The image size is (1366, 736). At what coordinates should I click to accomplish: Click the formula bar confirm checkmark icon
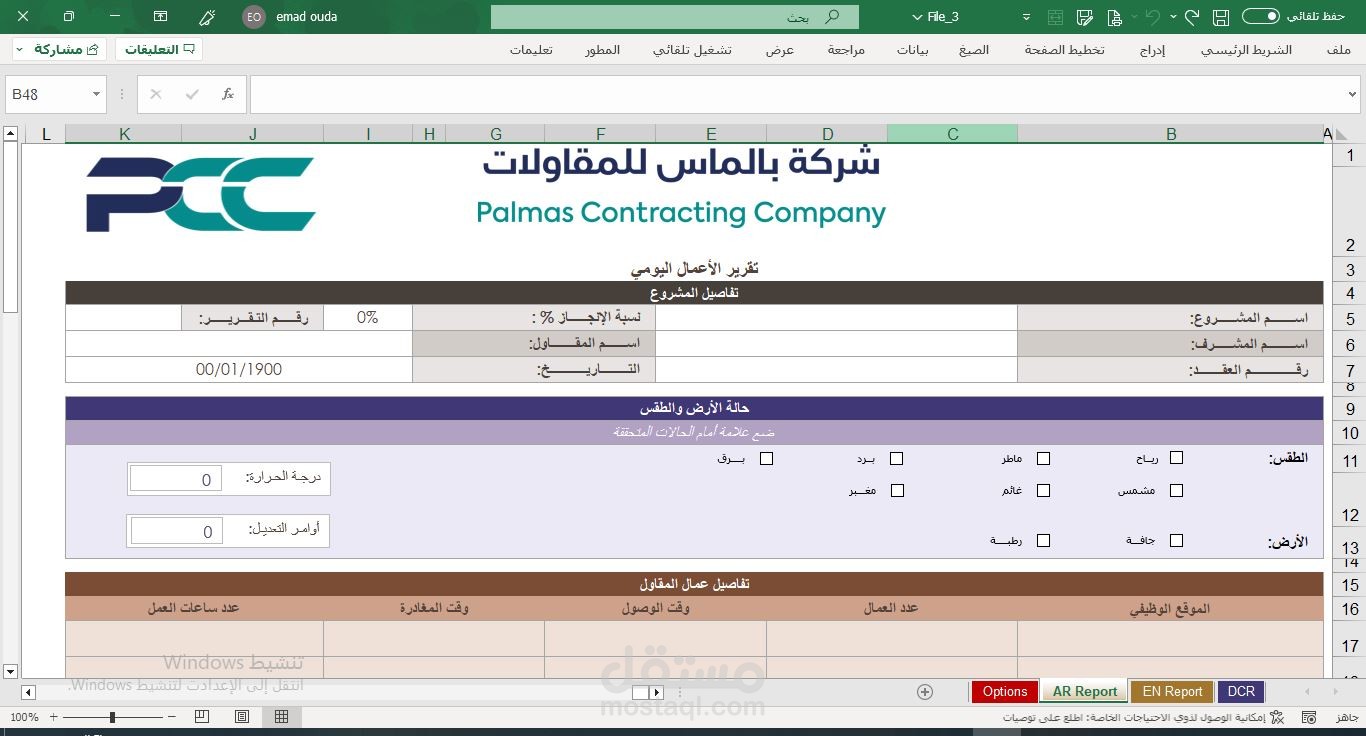tap(192, 94)
